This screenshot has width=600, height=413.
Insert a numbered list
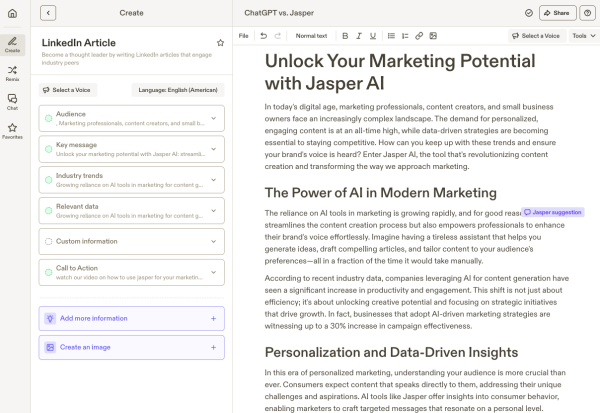[405, 36]
